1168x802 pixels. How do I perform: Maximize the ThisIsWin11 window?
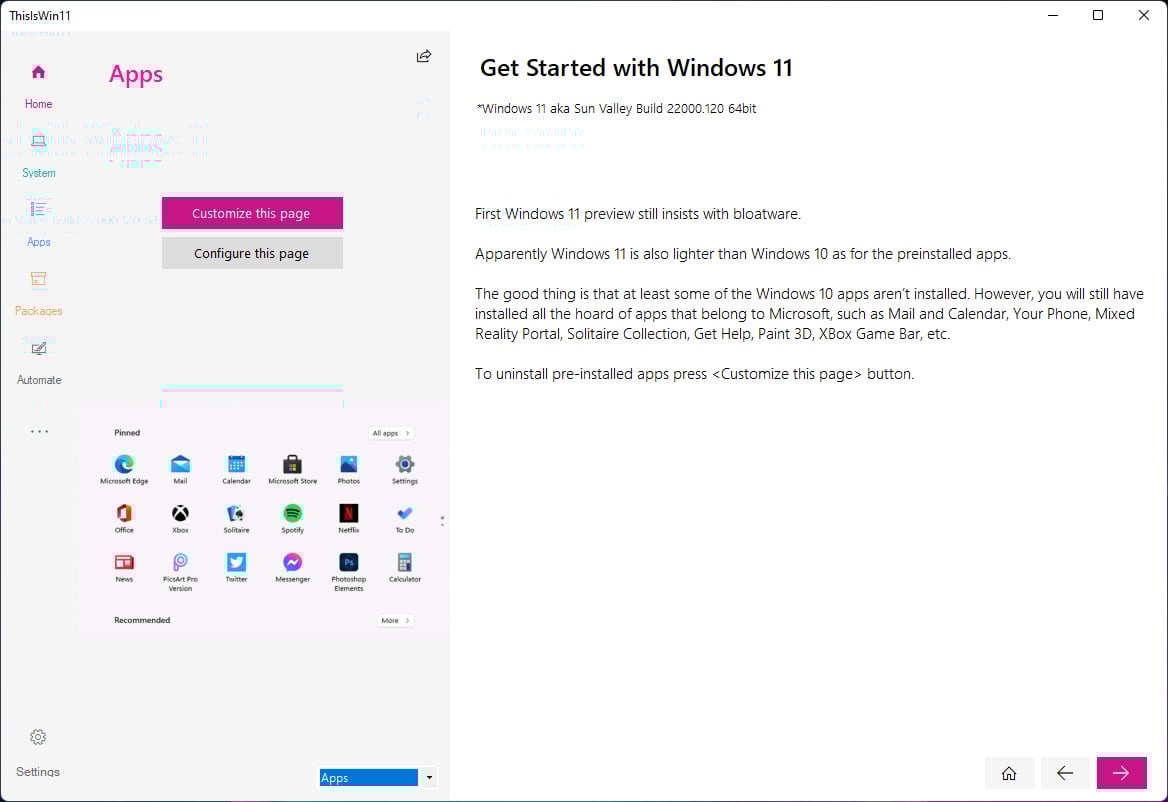coord(1098,15)
